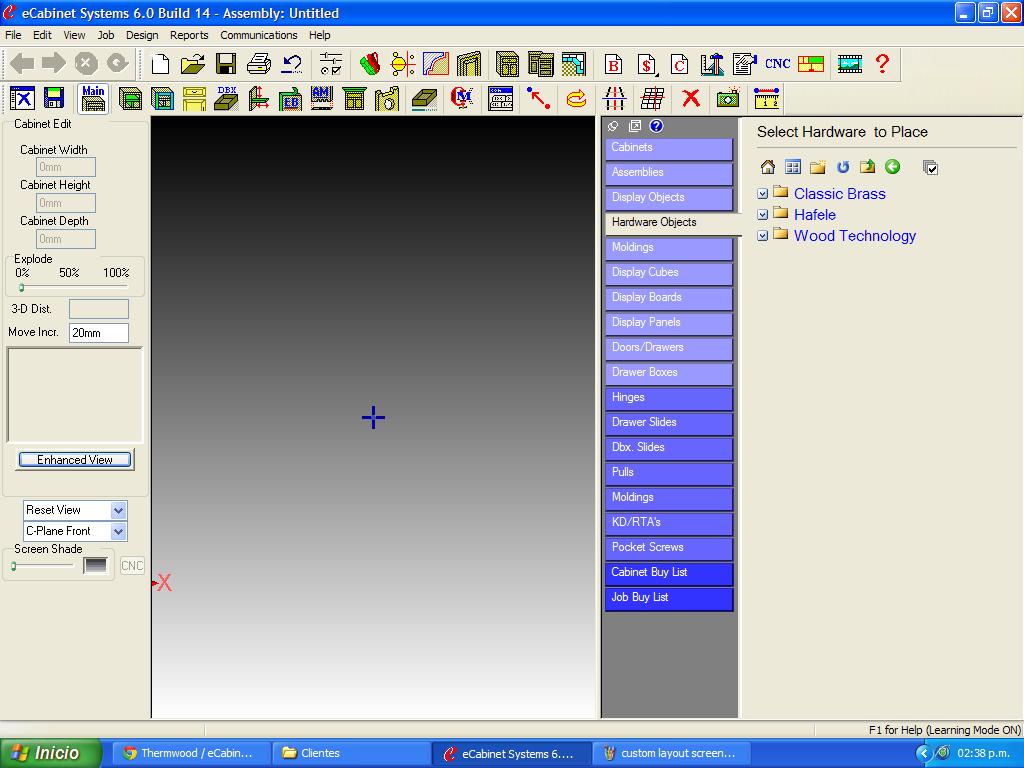Open the ruler measure tool
Screen dimensions: 1024x768
pos(766,98)
